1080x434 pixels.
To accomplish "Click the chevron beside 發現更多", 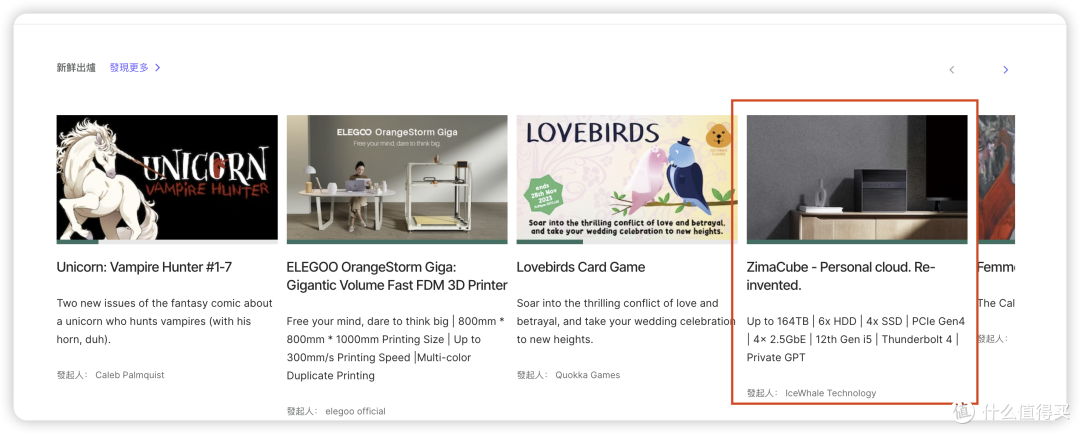I will [158, 68].
